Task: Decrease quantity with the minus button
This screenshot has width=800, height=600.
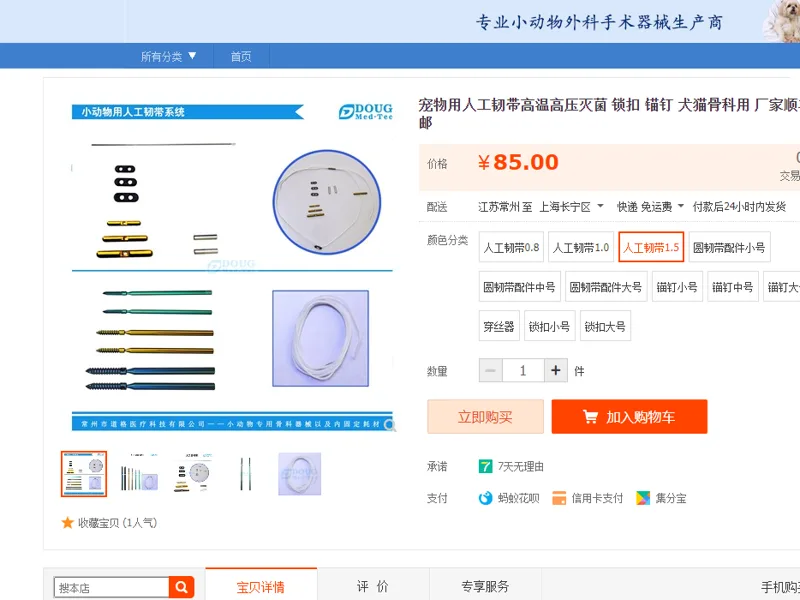Action: (490, 370)
